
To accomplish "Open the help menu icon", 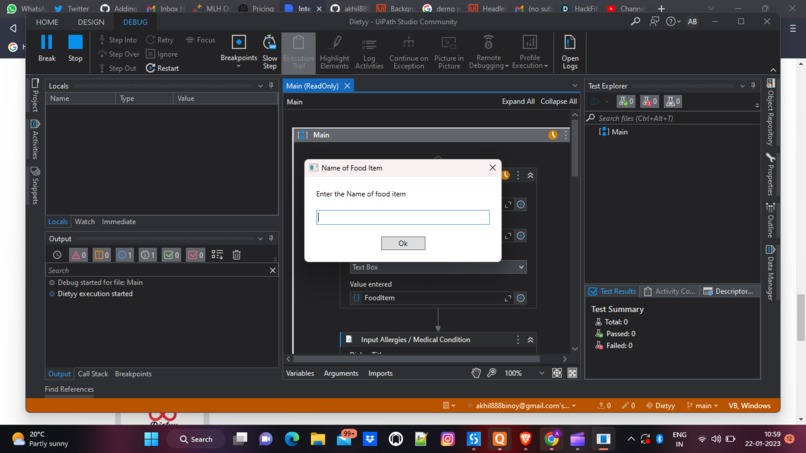I will [672, 22].
